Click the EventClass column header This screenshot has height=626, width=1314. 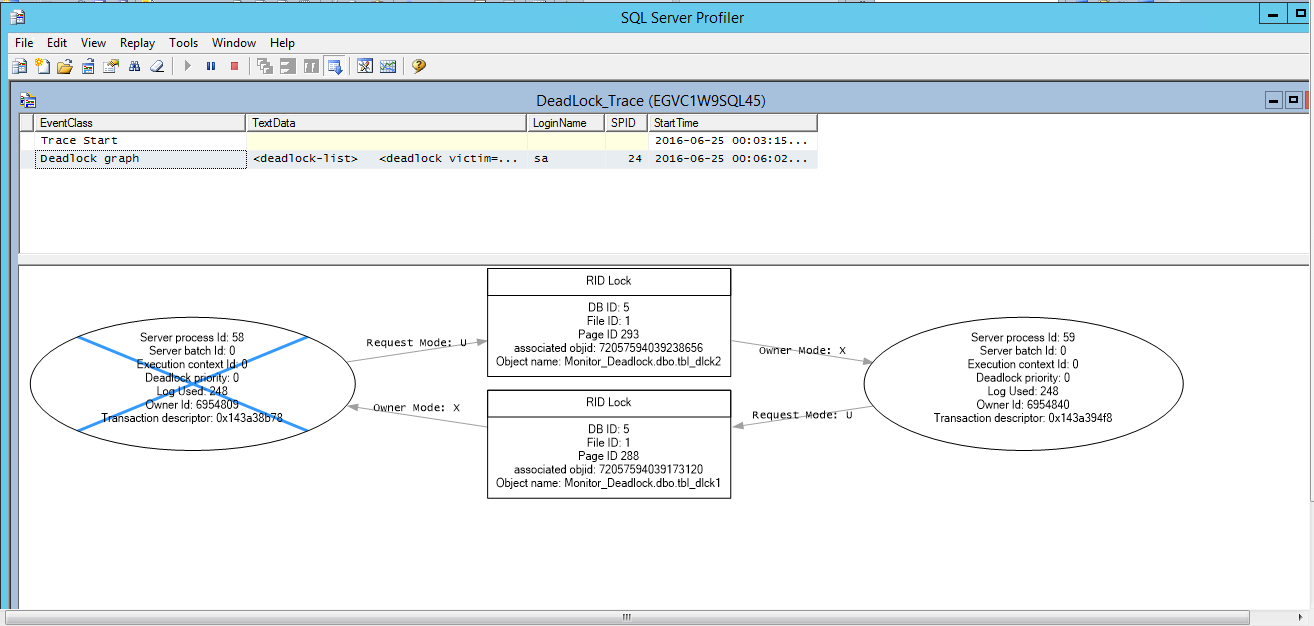(x=140, y=123)
